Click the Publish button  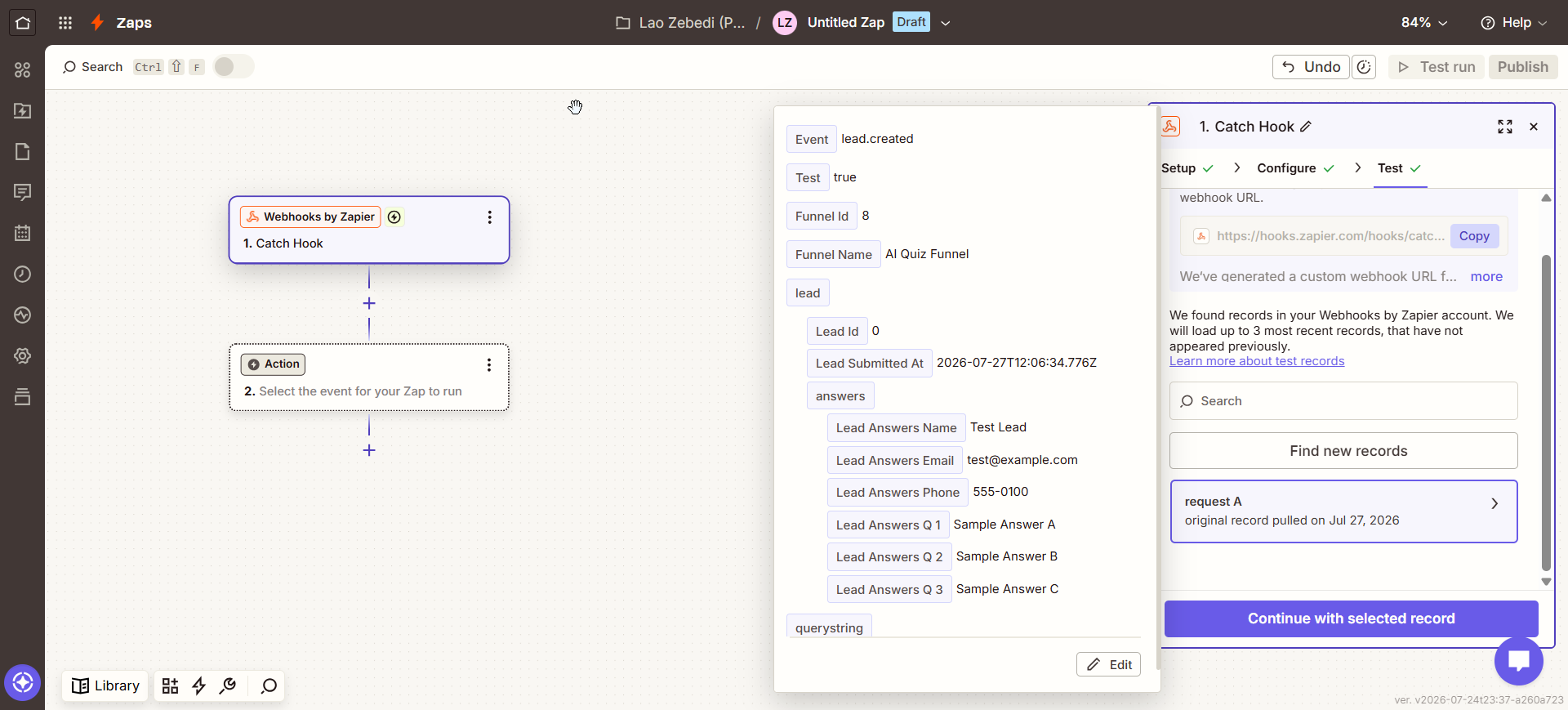pyautogui.click(x=1522, y=67)
